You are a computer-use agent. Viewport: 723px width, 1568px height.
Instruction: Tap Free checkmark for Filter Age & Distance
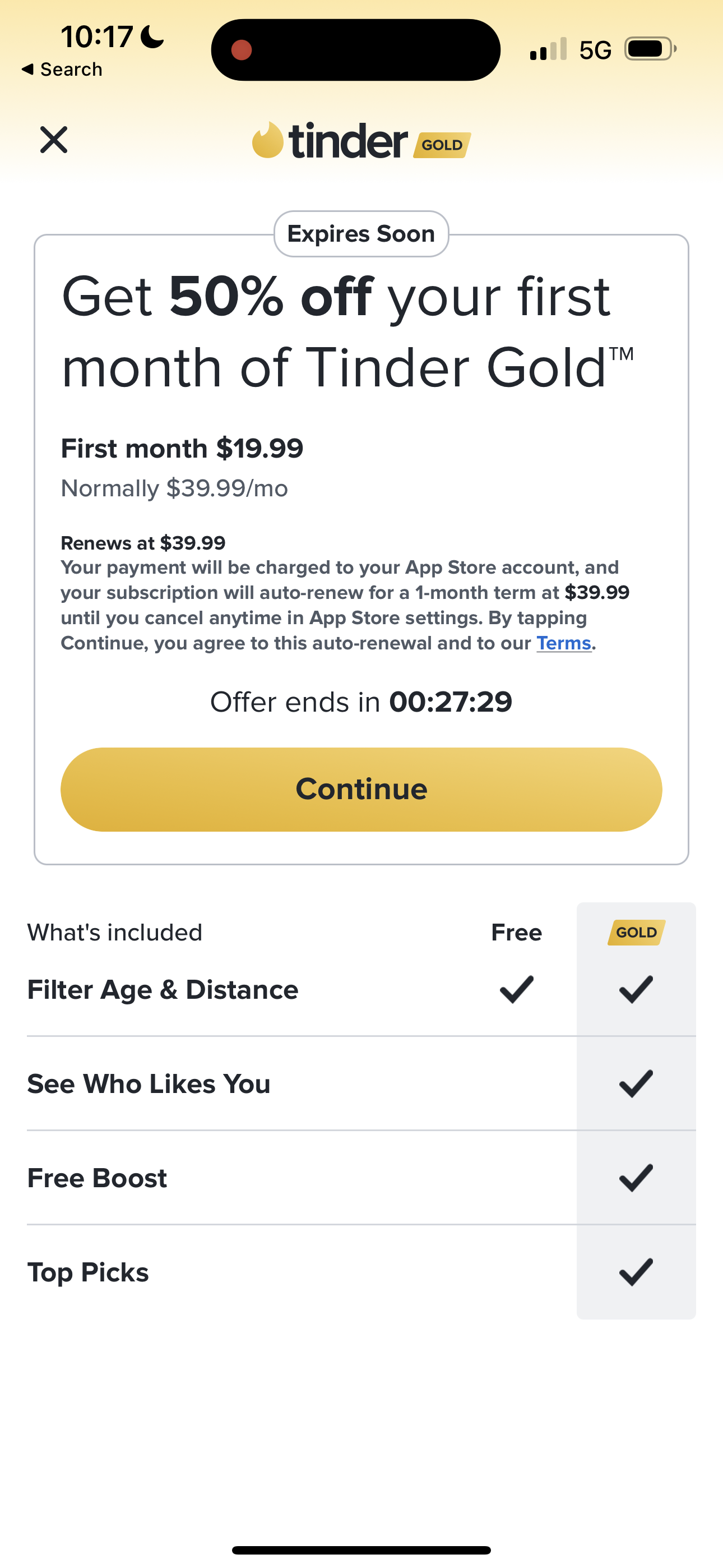[x=516, y=989]
